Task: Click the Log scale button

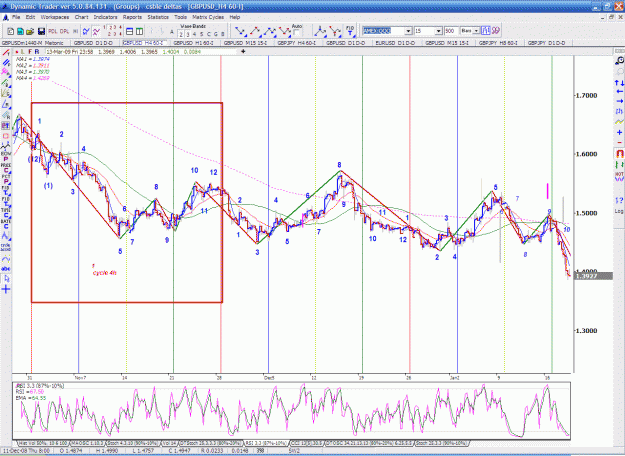Action: pyautogui.click(x=619, y=211)
